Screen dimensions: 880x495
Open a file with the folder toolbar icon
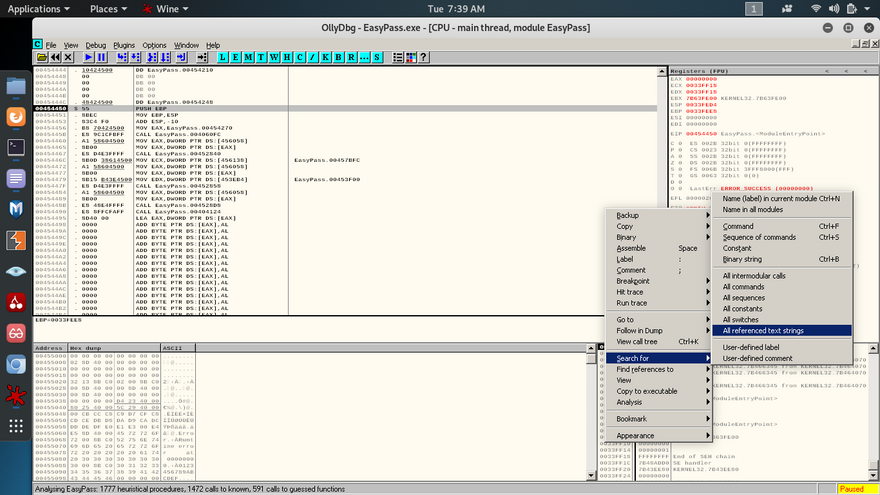click(x=42, y=57)
